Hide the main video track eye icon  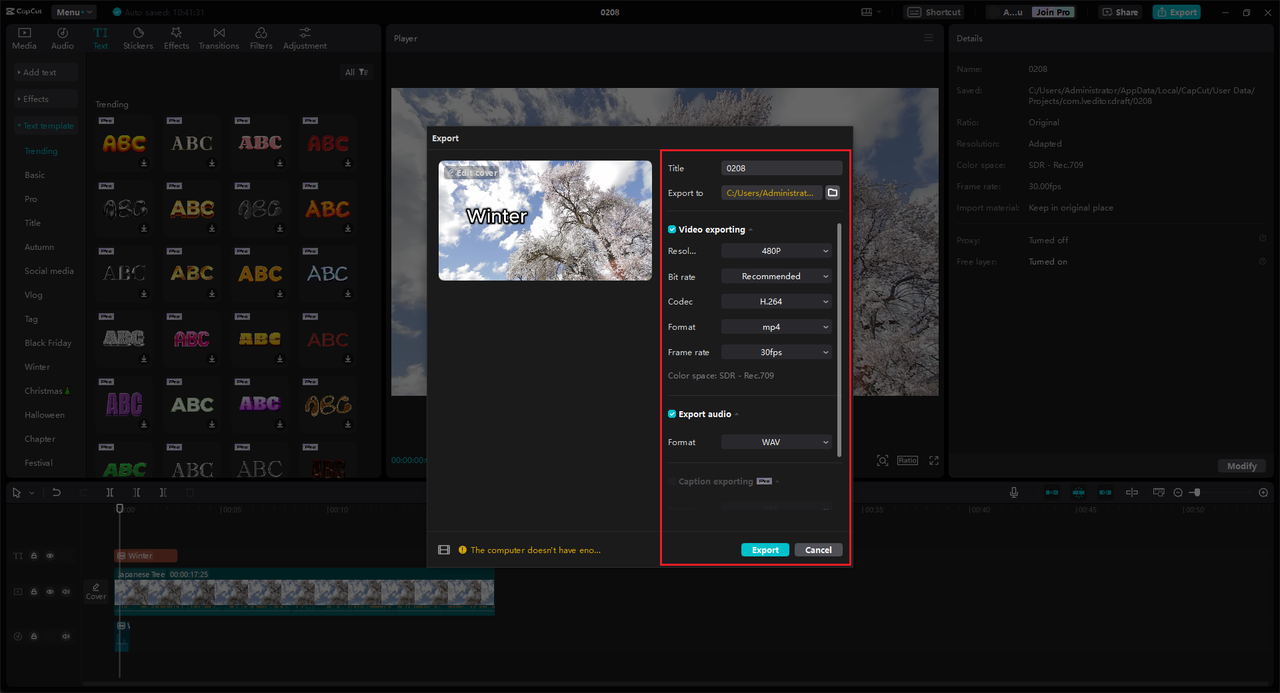point(50,592)
